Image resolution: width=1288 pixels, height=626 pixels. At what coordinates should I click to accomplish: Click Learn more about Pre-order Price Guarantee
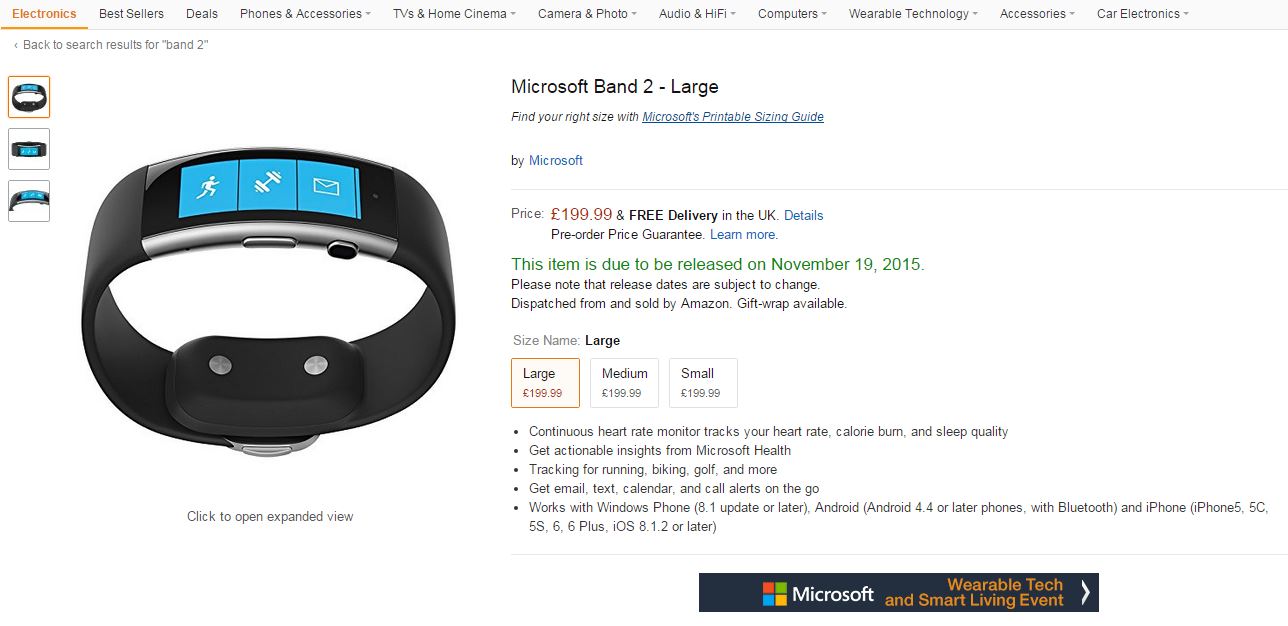click(743, 235)
